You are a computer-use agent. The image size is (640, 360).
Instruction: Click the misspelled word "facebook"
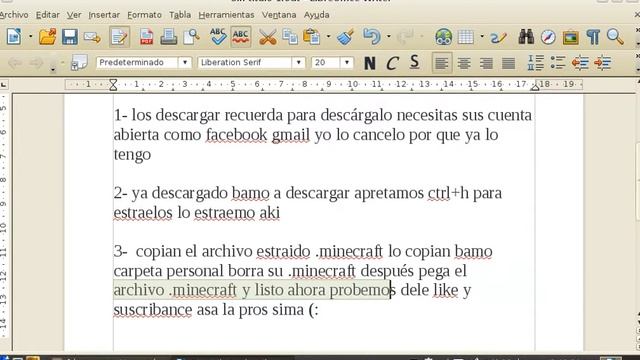pos(236,135)
